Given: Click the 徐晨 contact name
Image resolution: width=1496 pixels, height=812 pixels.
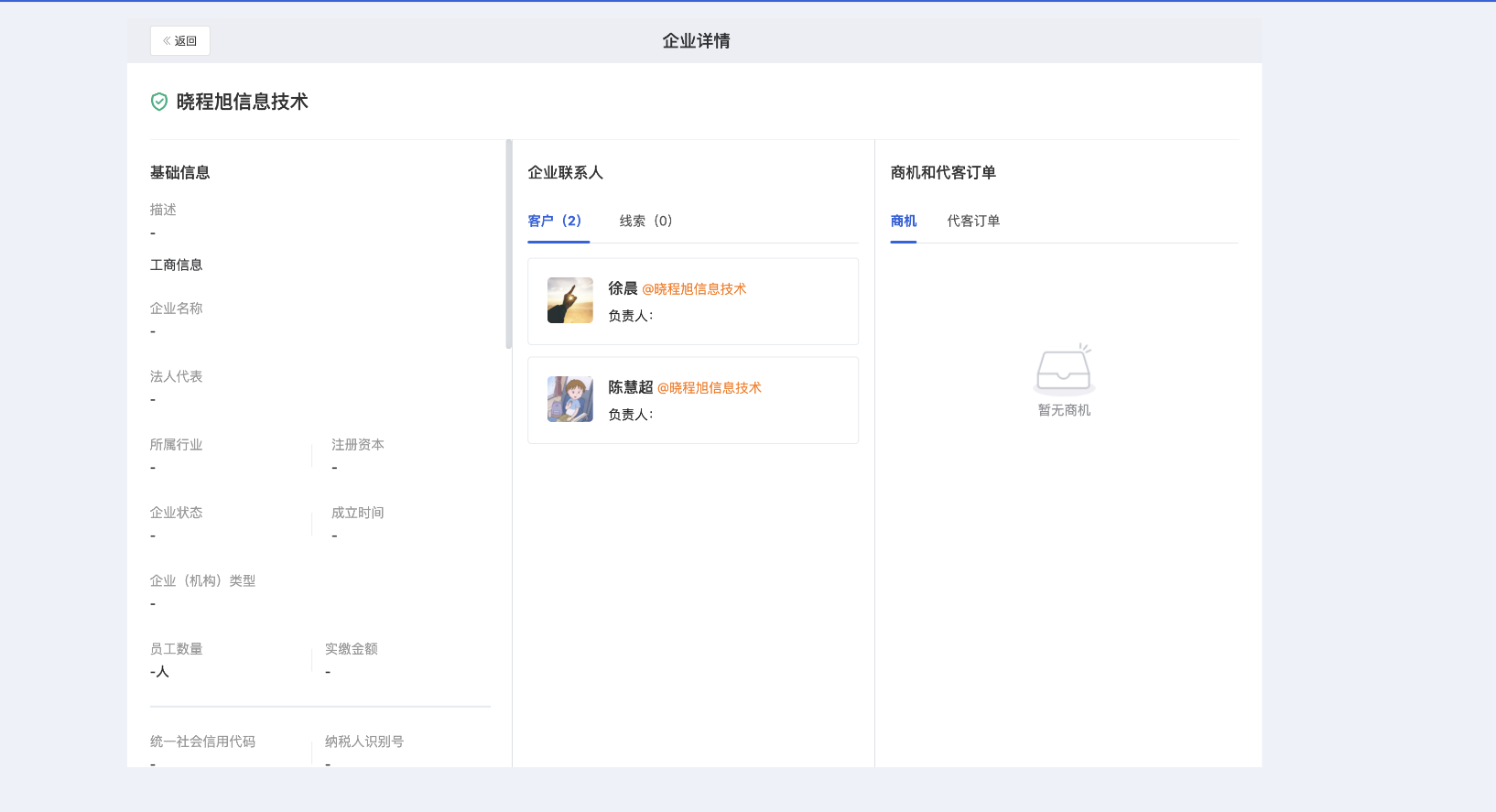Looking at the screenshot, I should [x=623, y=288].
